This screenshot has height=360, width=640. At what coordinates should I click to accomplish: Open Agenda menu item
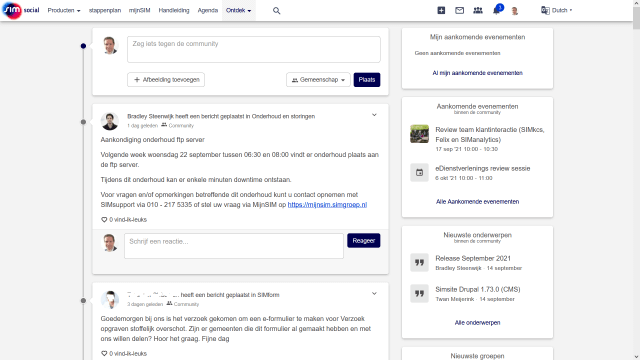pyautogui.click(x=208, y=11)
